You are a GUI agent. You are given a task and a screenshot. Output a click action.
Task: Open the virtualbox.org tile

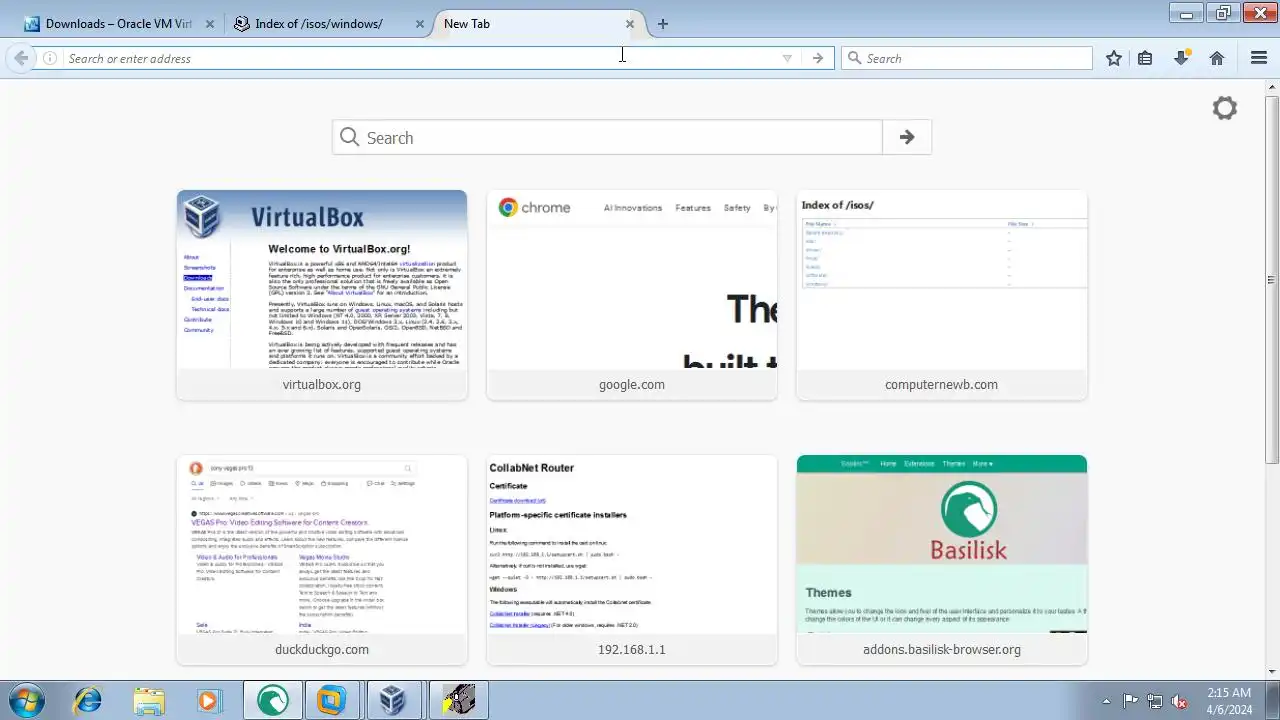(x=322, y=295)
